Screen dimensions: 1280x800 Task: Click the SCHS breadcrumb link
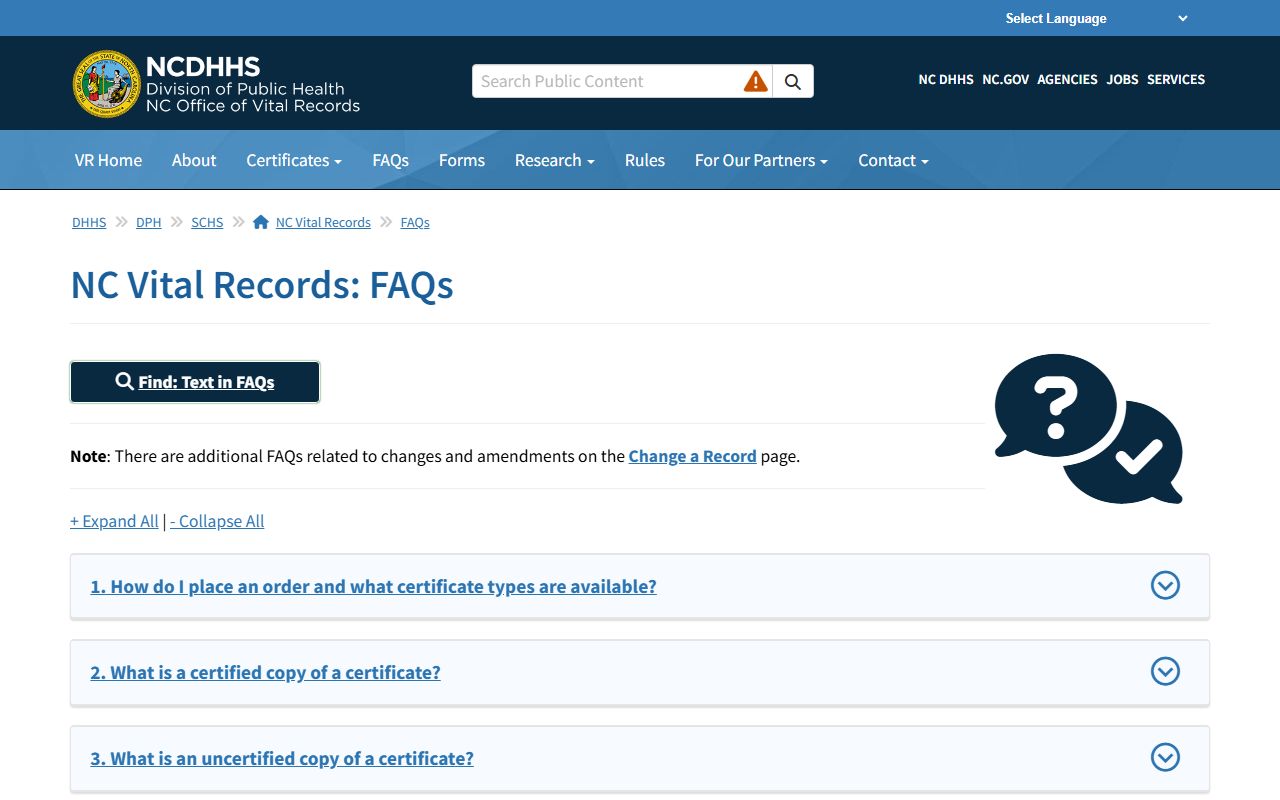point(207,222)
